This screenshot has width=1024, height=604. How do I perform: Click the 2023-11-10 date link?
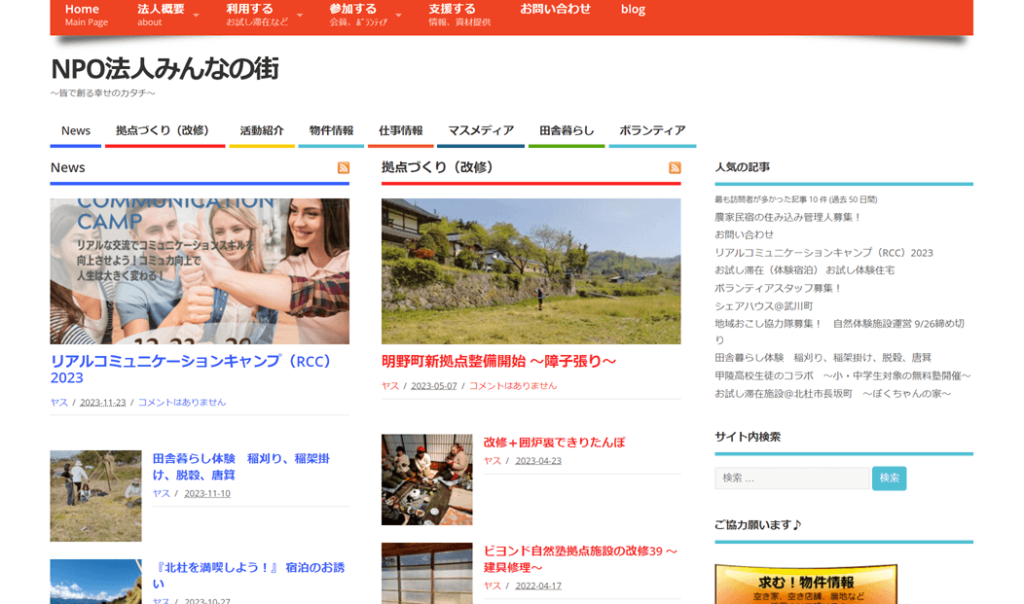coord(207,494)
